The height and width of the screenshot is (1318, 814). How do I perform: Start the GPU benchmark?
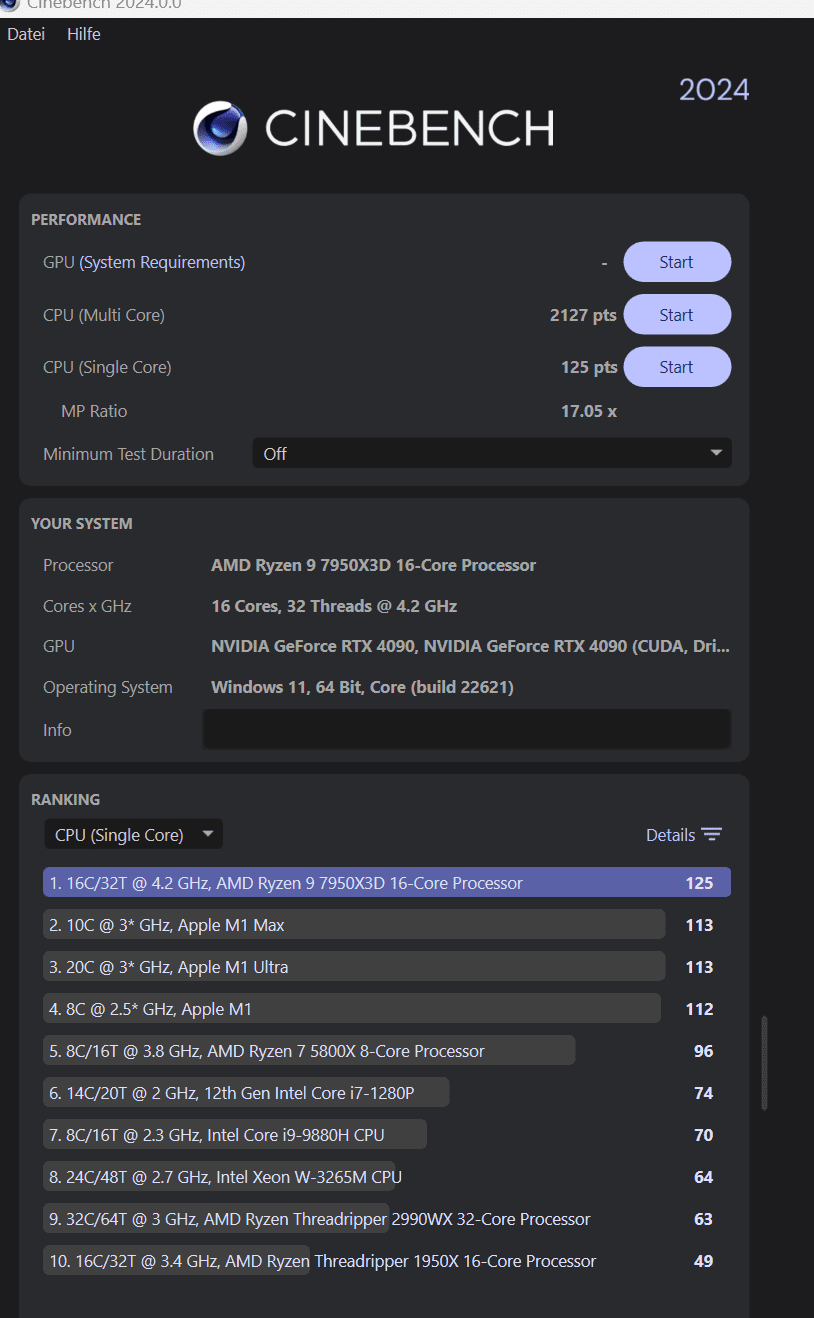677,262
